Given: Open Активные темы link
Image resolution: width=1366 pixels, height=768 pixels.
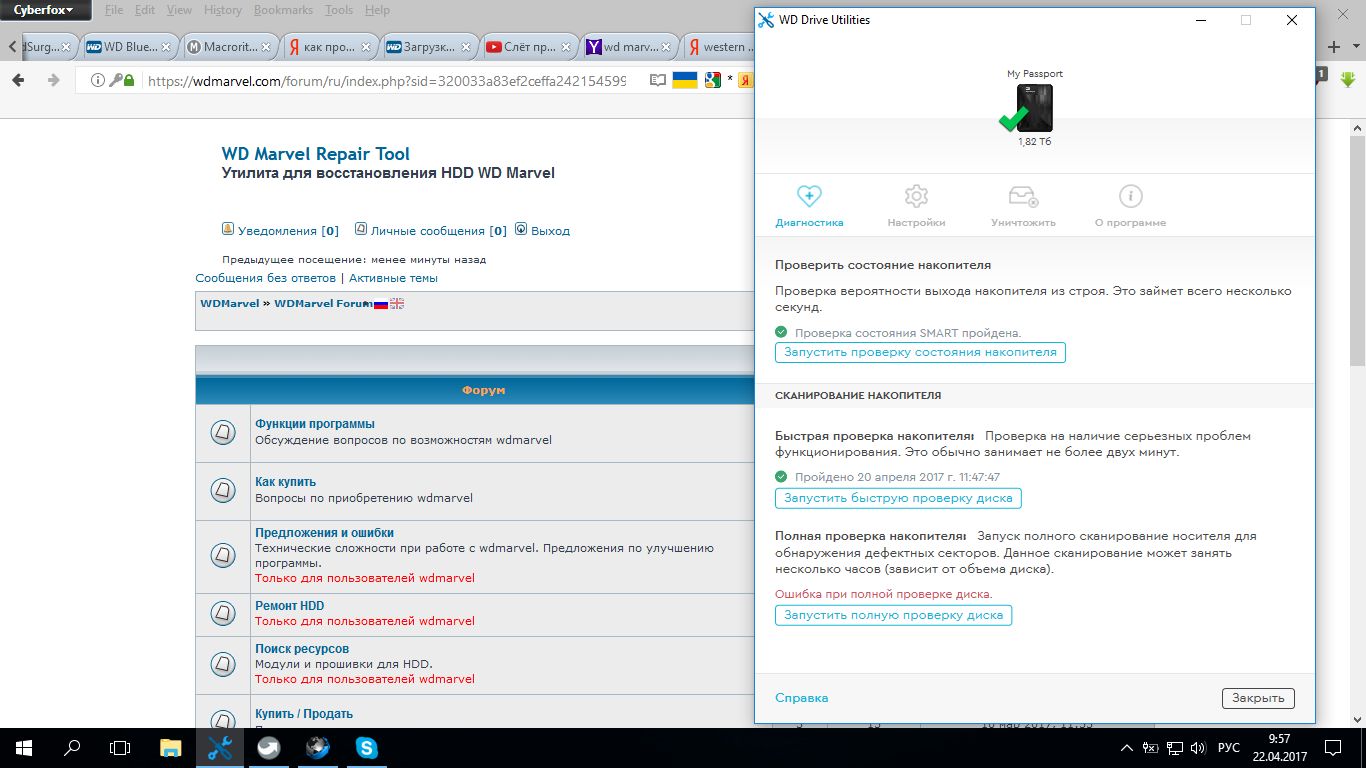Looking at the screenshot, I should click(393, 278).
